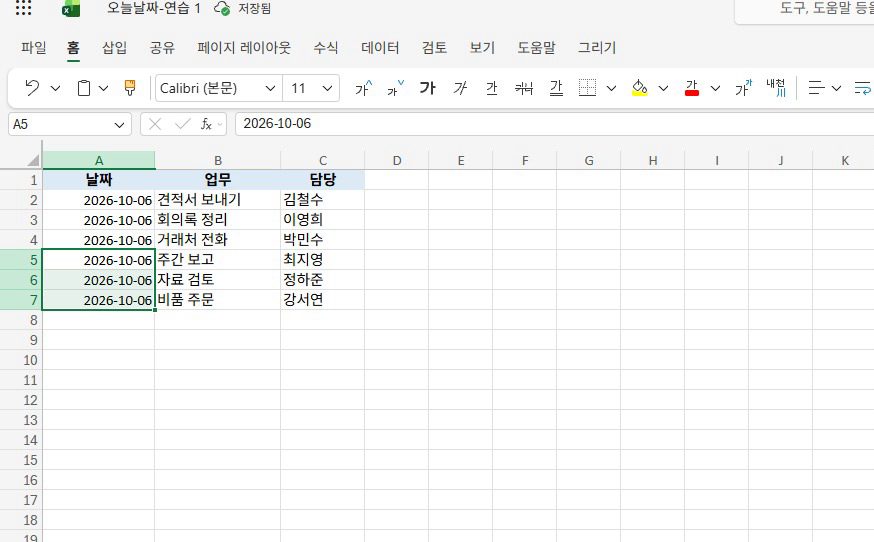
Task: Select cell 박민수
Action: [323, 240]
